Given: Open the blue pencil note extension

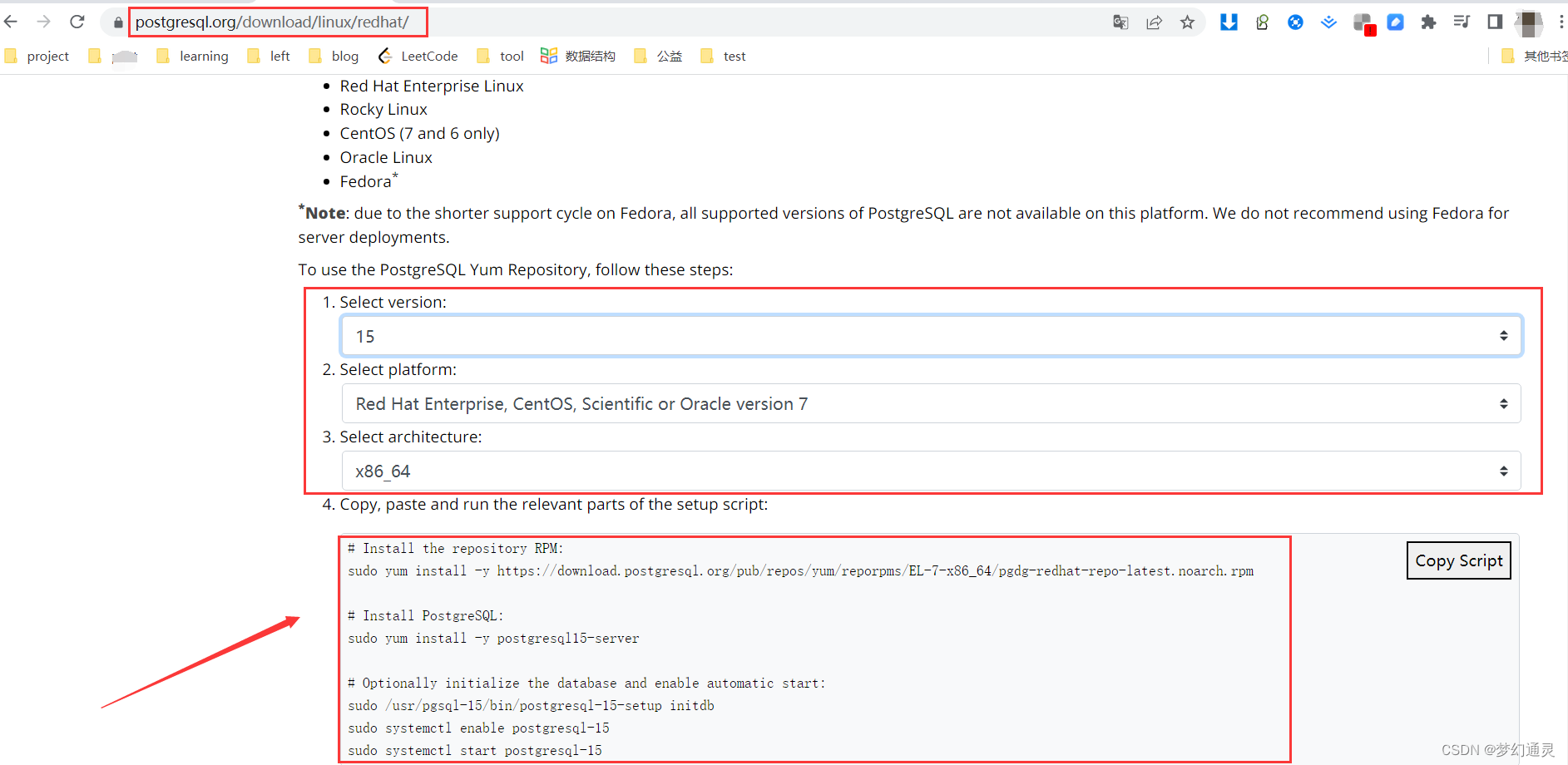Looking at the screenshot, I should 1396,22.
